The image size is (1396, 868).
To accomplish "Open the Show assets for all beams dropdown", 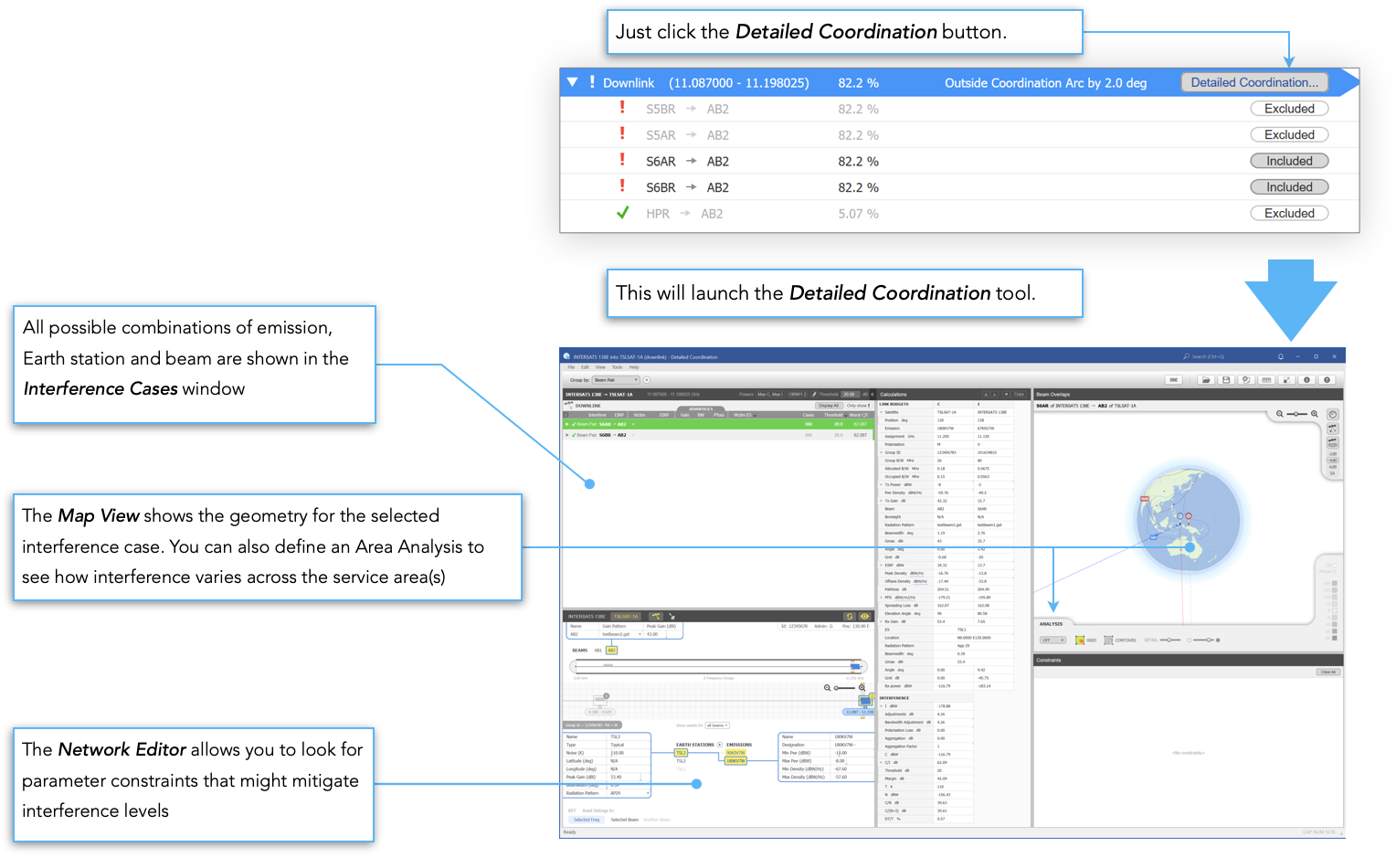I will tap(717, 725).
